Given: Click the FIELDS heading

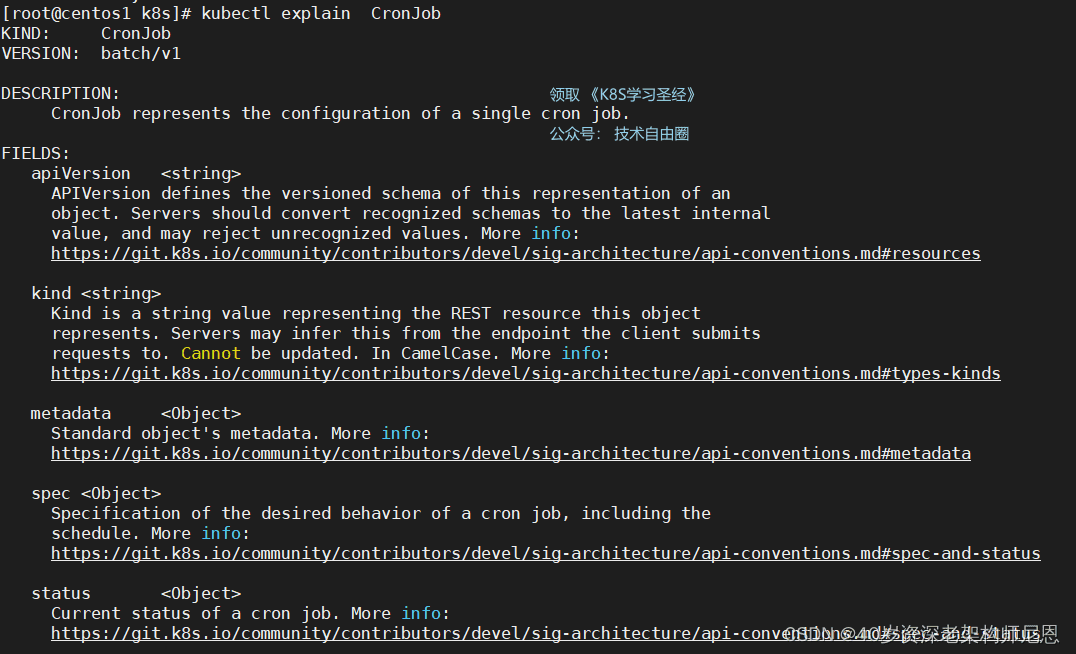Looking at the screenshot, I should tap(36, 153).
